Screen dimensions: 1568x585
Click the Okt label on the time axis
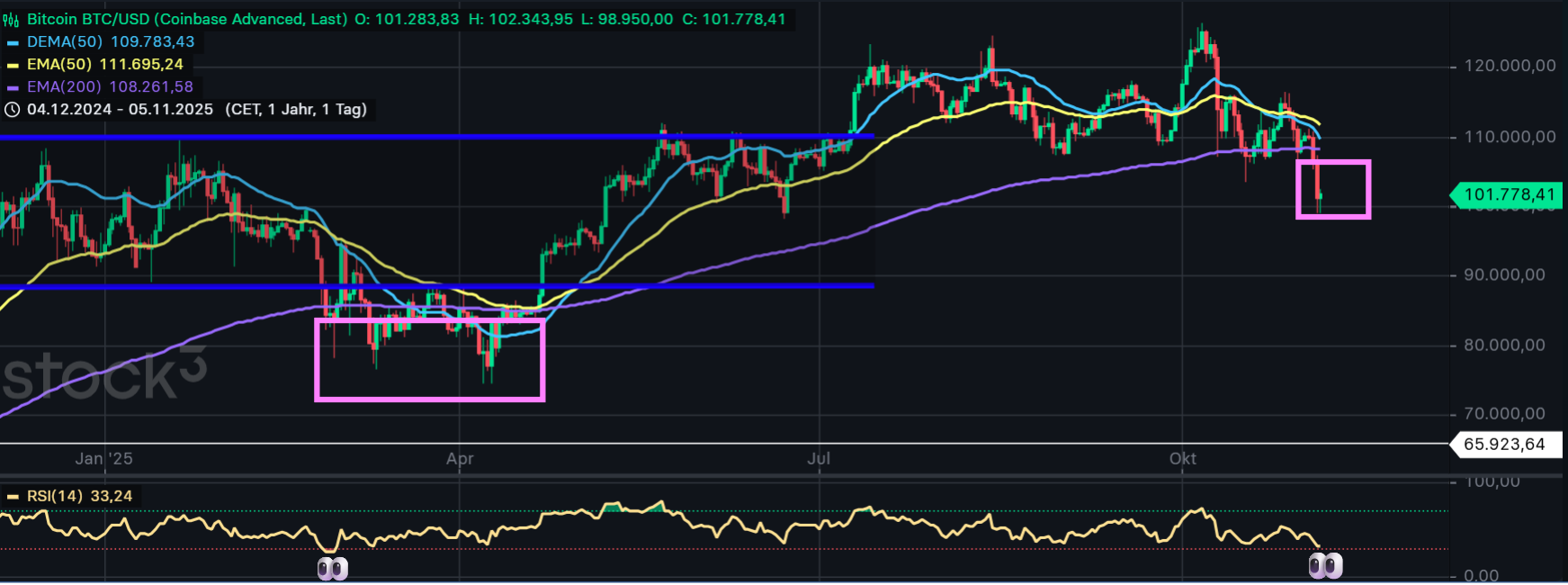click(1182, 459)
